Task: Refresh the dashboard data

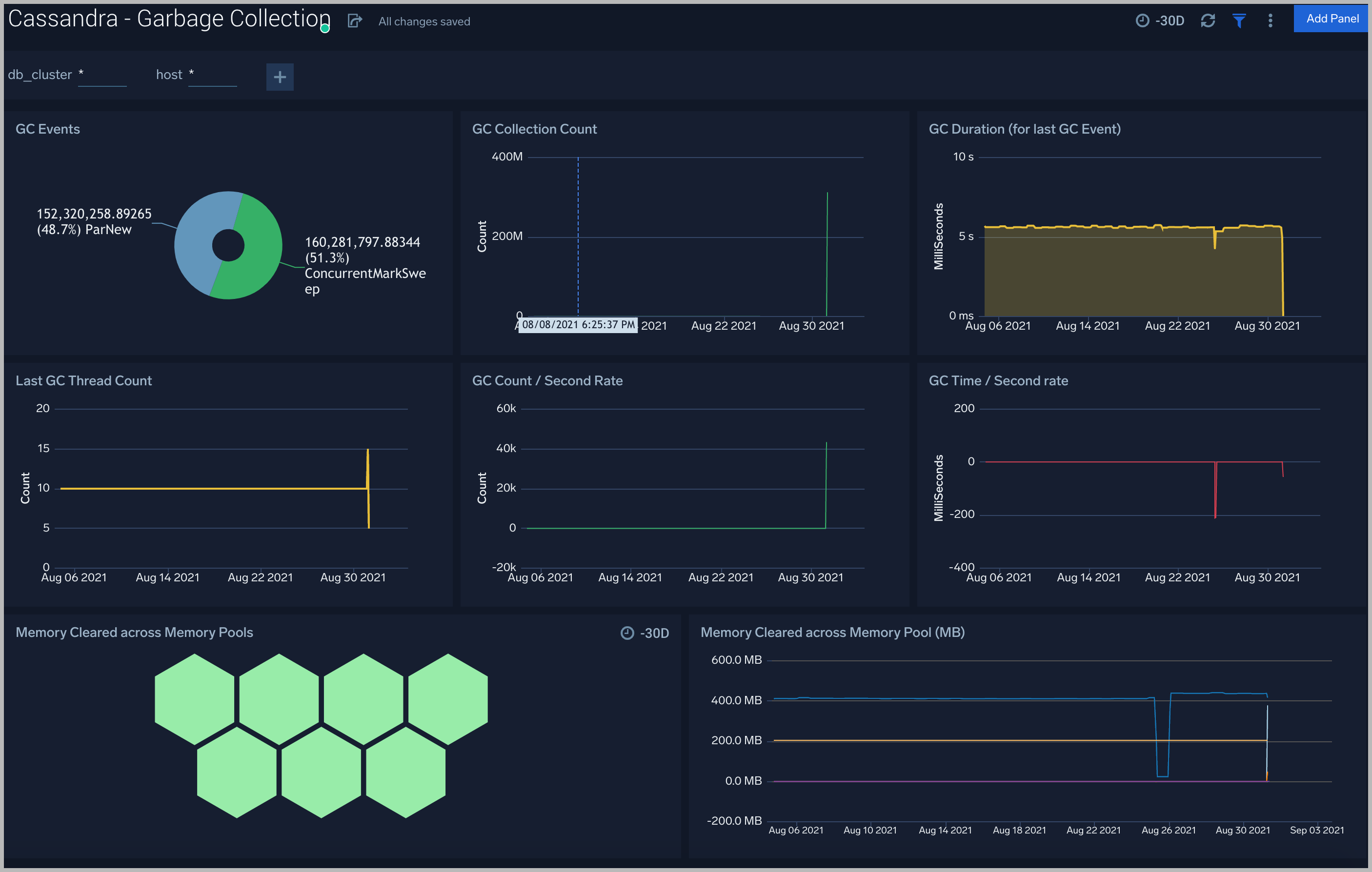Action: (1209, 20)
